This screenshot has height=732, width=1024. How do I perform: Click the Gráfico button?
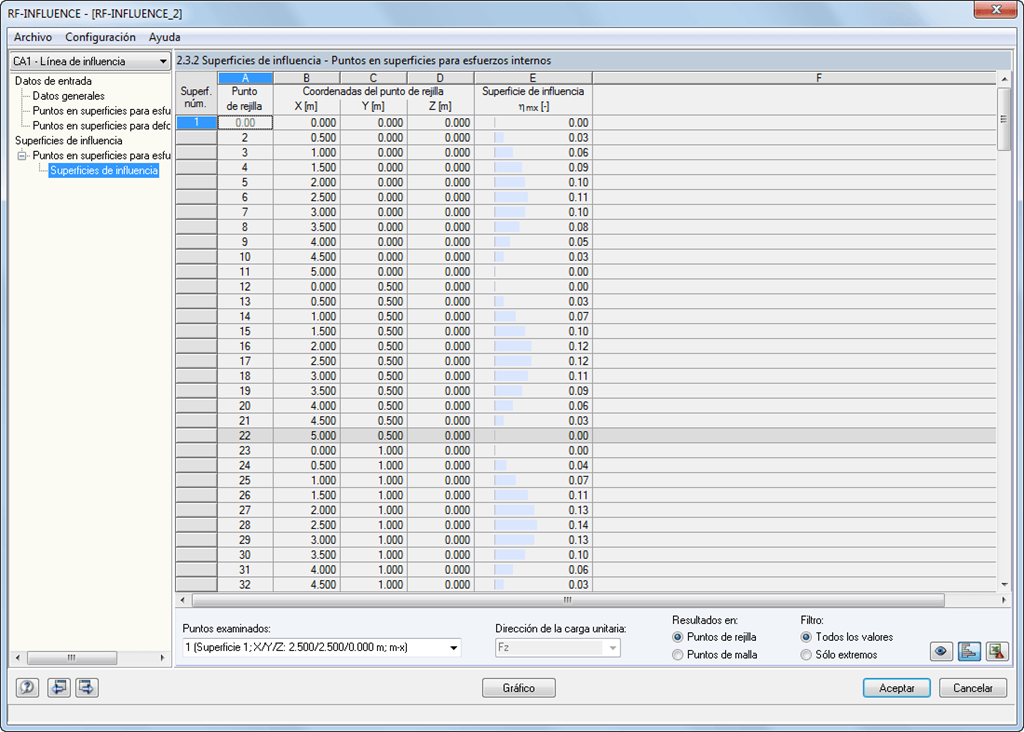(x=519, y=688)
